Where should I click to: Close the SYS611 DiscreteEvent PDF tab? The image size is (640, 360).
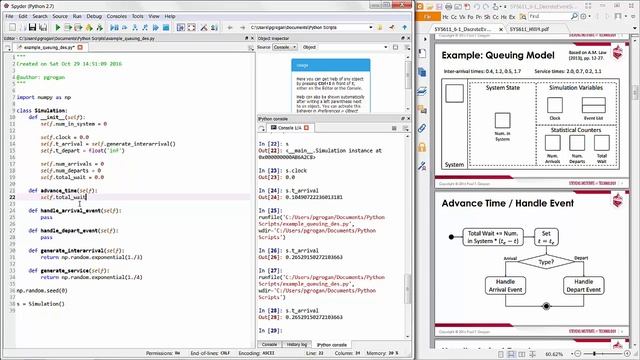click(501, 29)
